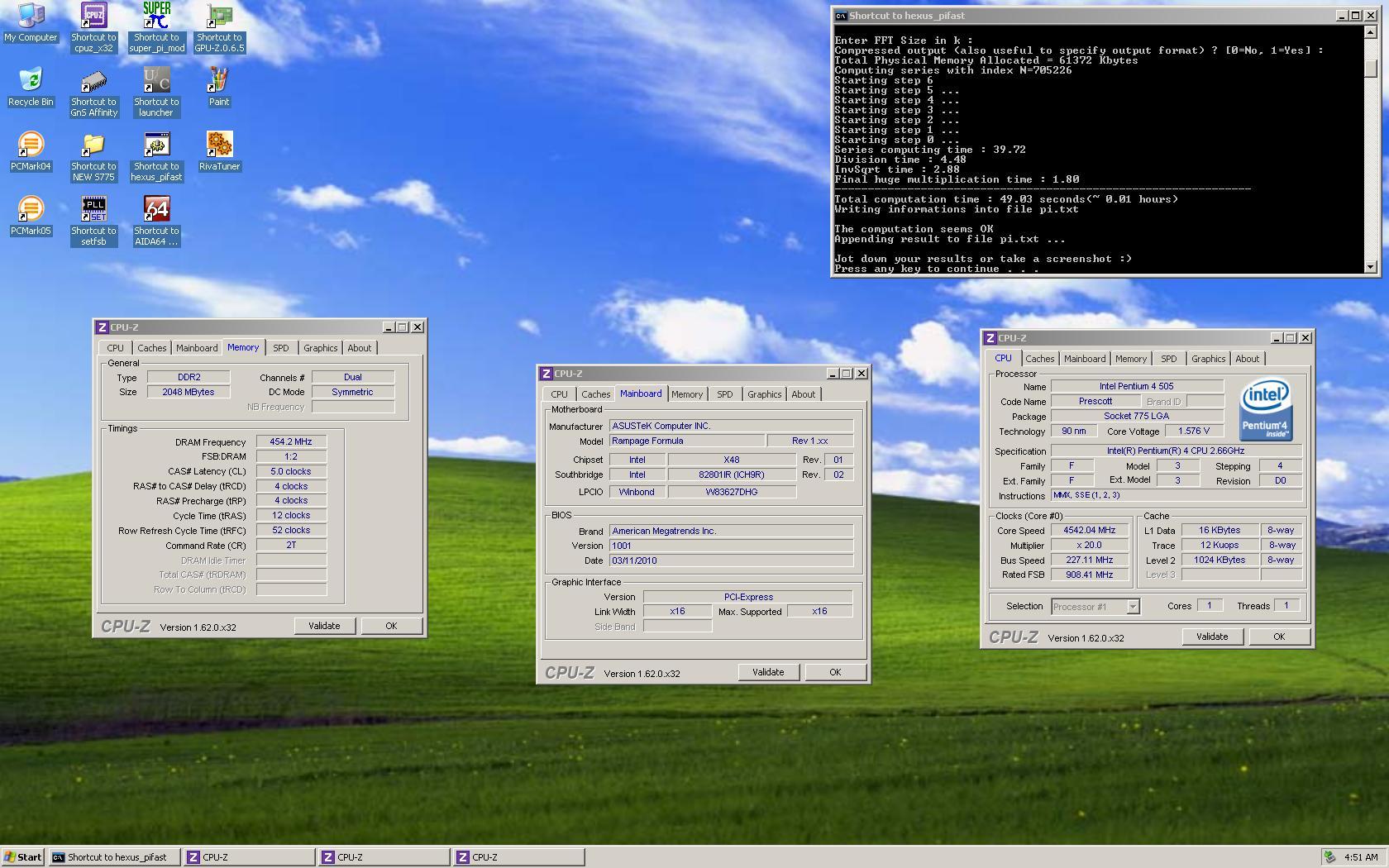The image size is (1389, 868).
Task: Activate the third CPU-Z taskbar button
Action: point(519,857)
